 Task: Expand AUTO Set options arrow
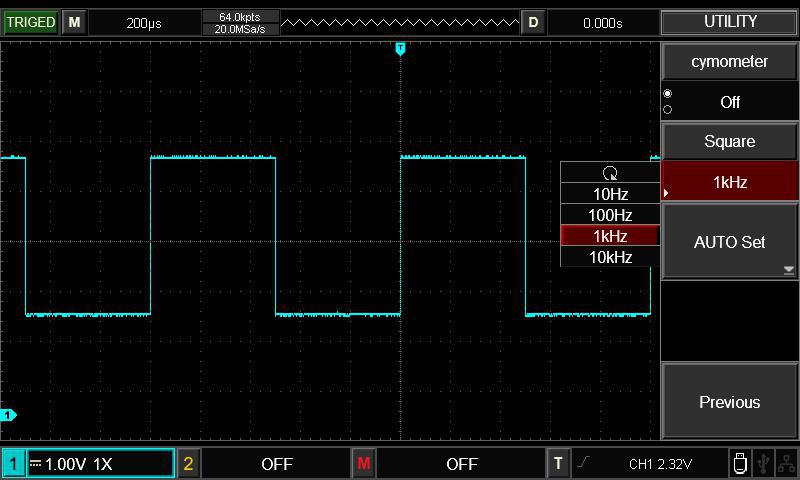(x=788, y=269)
